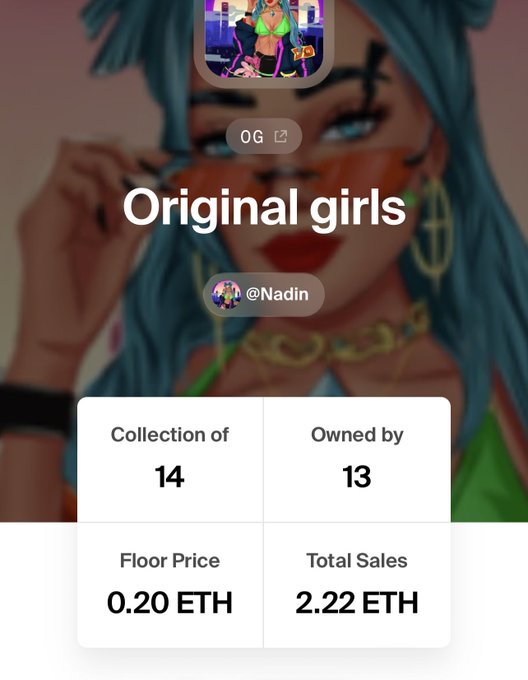Select the Total Sales stat card

[357, 585]
